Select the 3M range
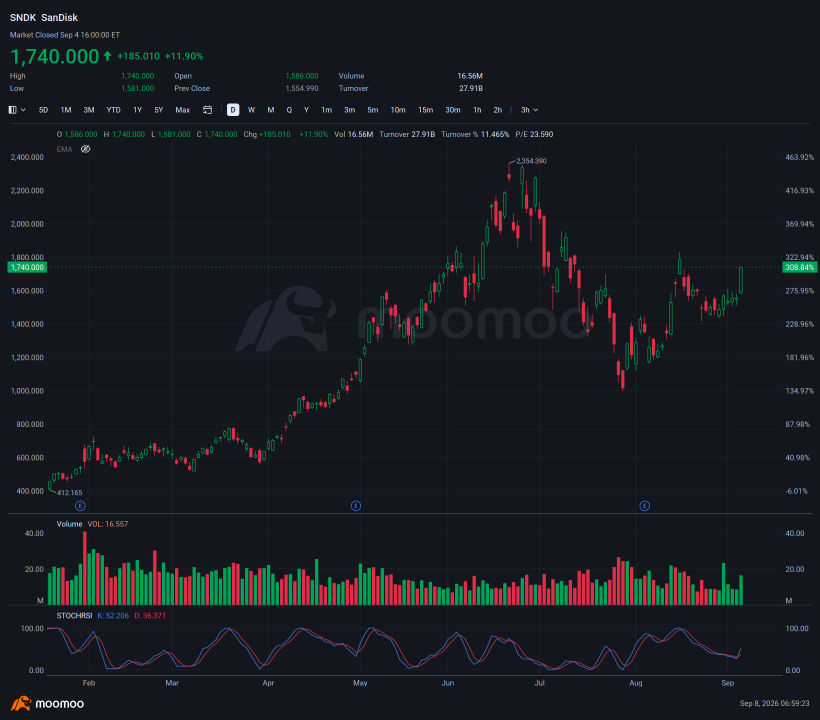Viewport: 820px width, 720px height. pos(89,110)
